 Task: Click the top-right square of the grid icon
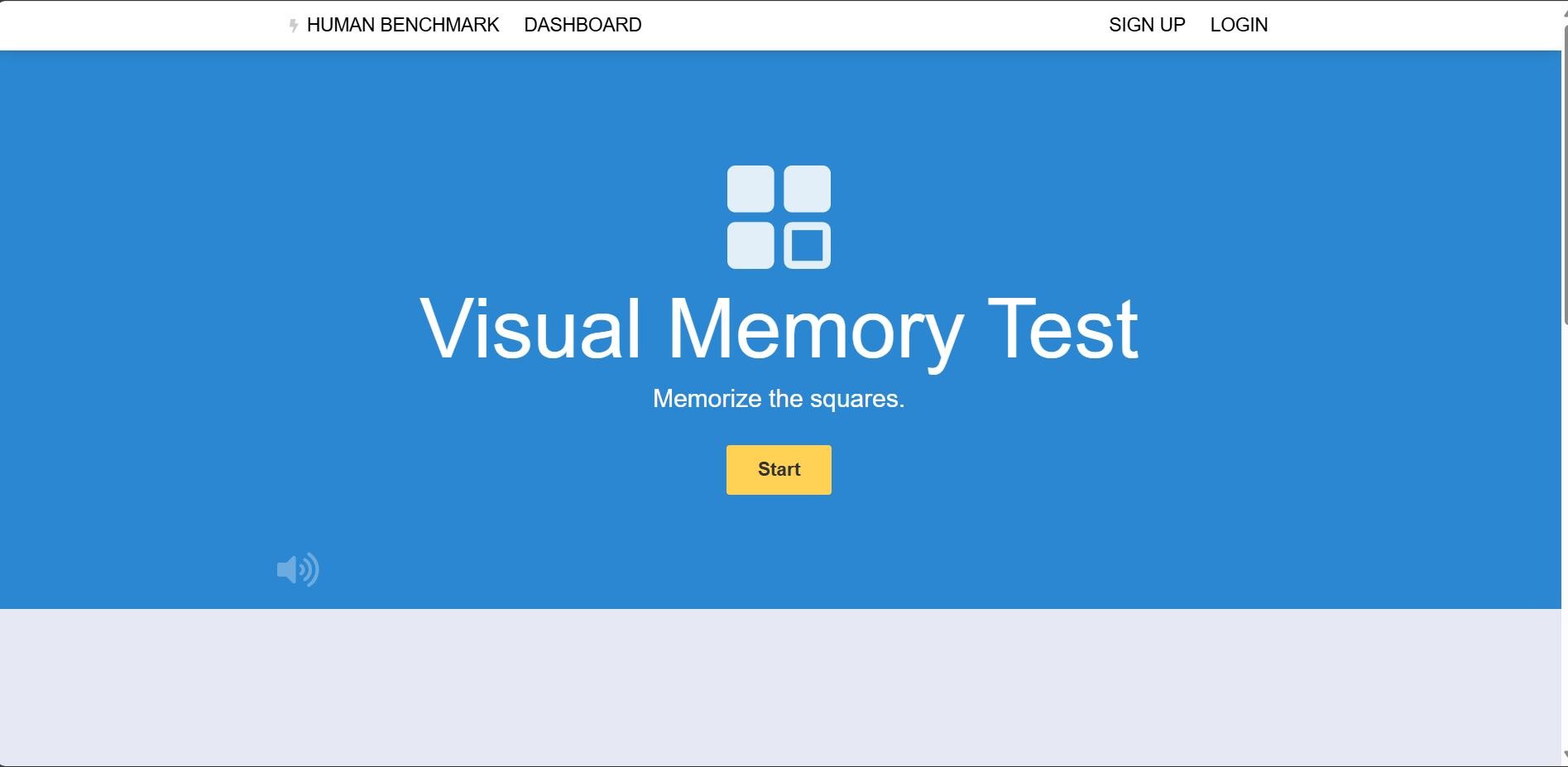(807, 189)
